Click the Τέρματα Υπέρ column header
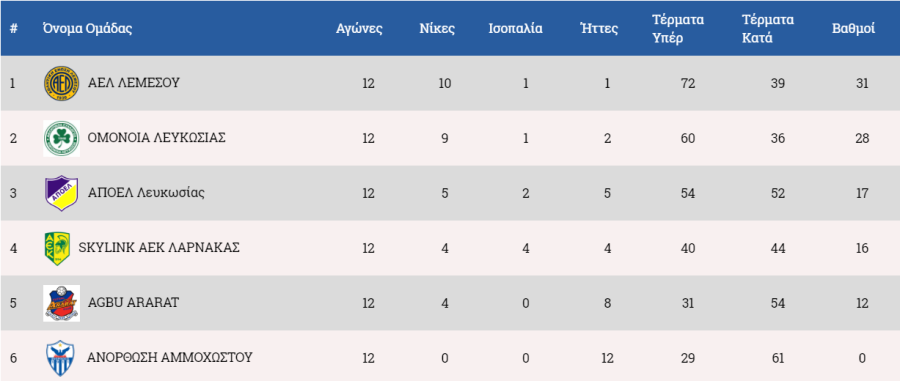The width and height of the screenshot is (900, 381). 678,29
